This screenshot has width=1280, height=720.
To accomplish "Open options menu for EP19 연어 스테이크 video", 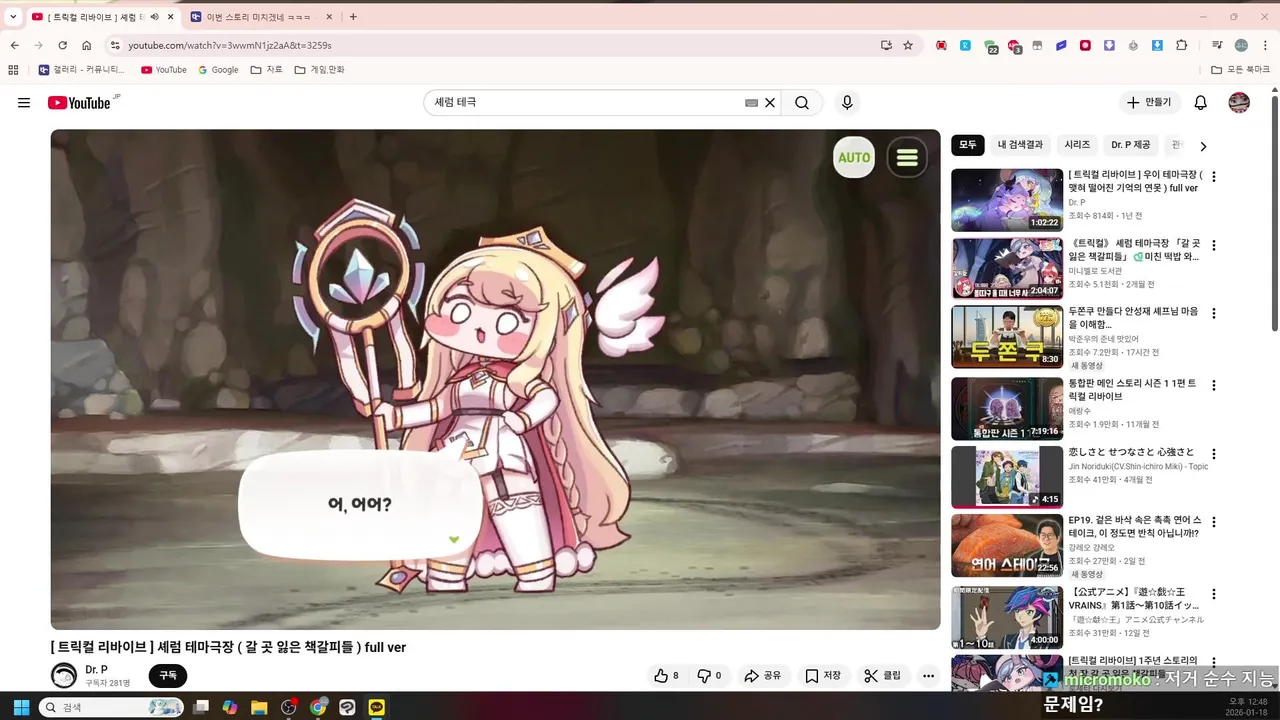I will pos(1214,522).
